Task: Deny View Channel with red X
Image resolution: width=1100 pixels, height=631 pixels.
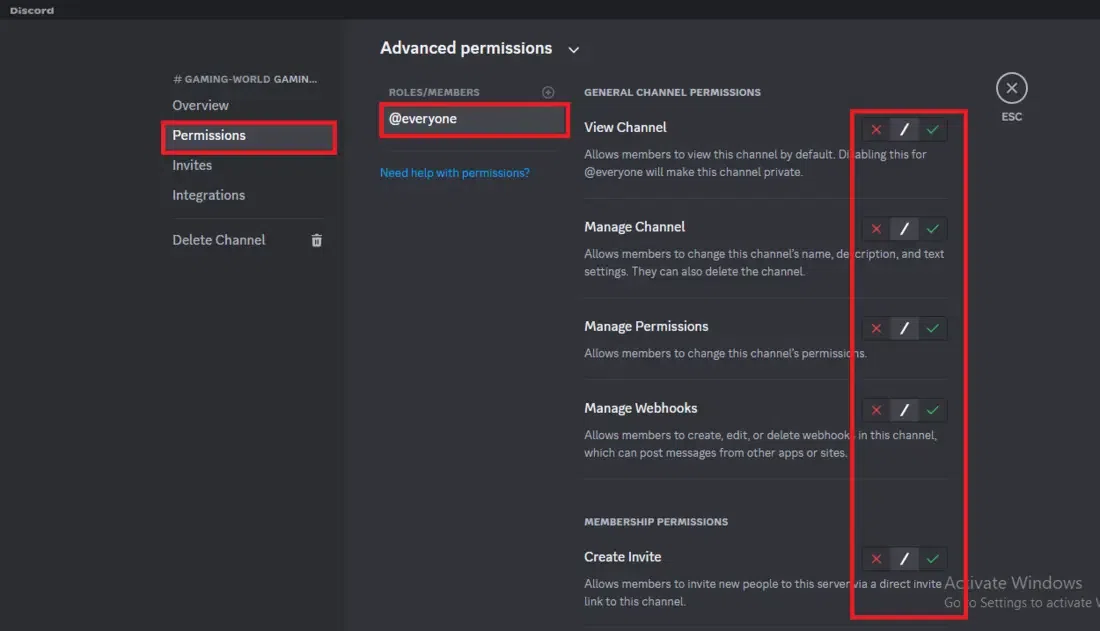Action: pos(876,130)
